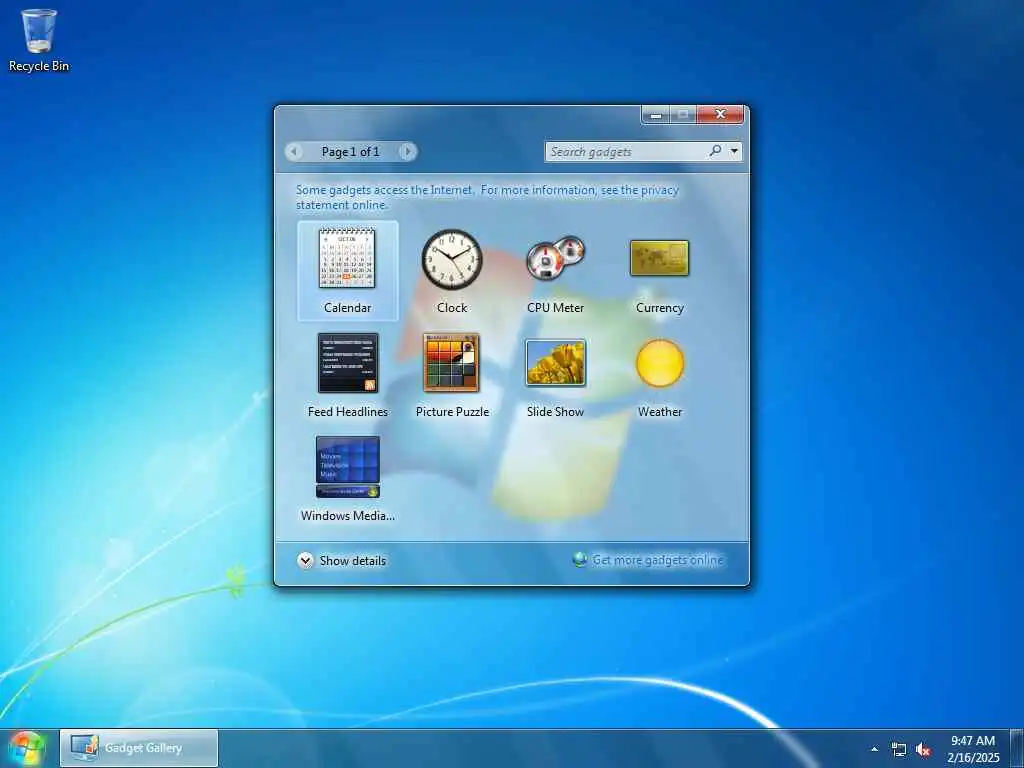Viewport: 1024px width, 768px height.
Task: Expand Show details panel
Action: pyautogui.click(x=342, y=560)
